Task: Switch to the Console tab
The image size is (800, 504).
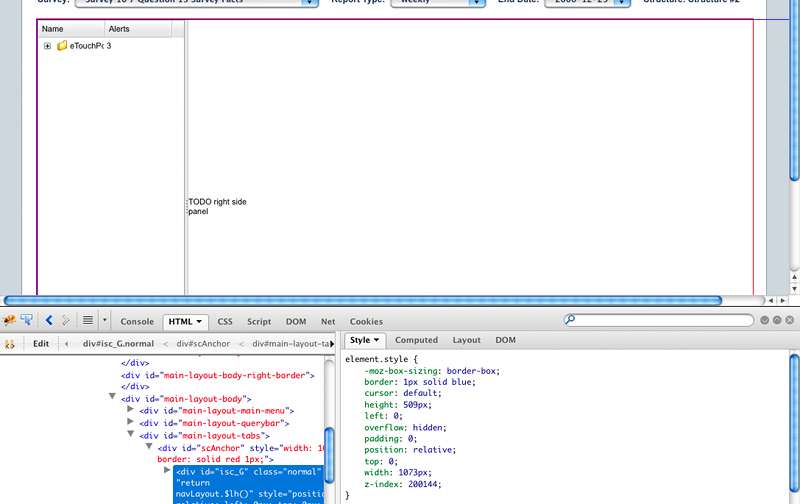Action: (x=137, y=322)
